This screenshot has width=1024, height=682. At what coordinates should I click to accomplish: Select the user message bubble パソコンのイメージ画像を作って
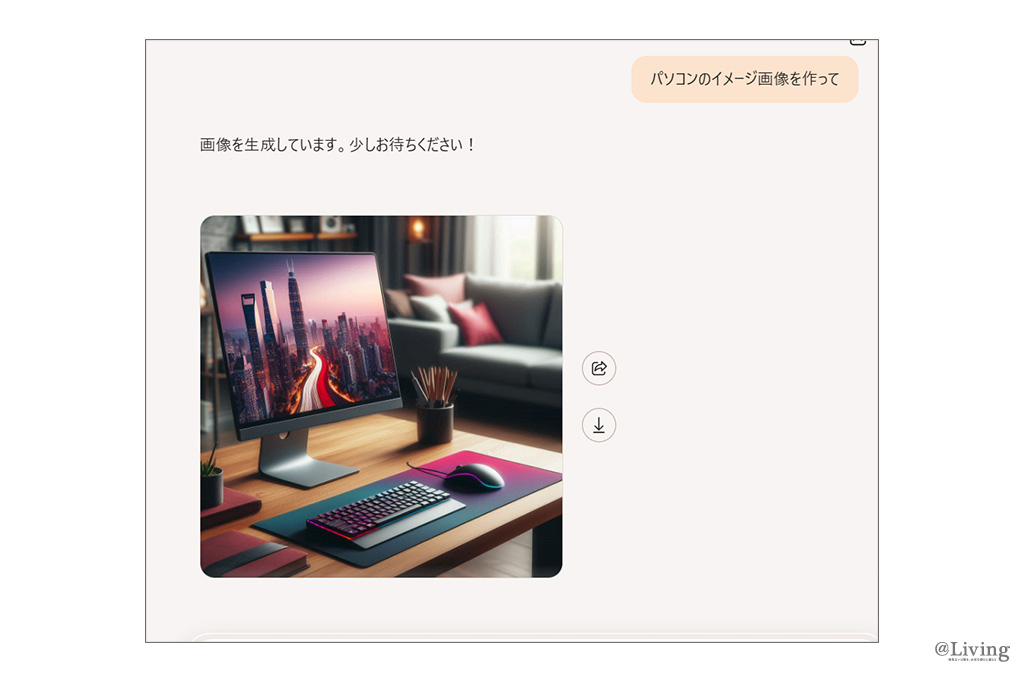click(744, 79)
